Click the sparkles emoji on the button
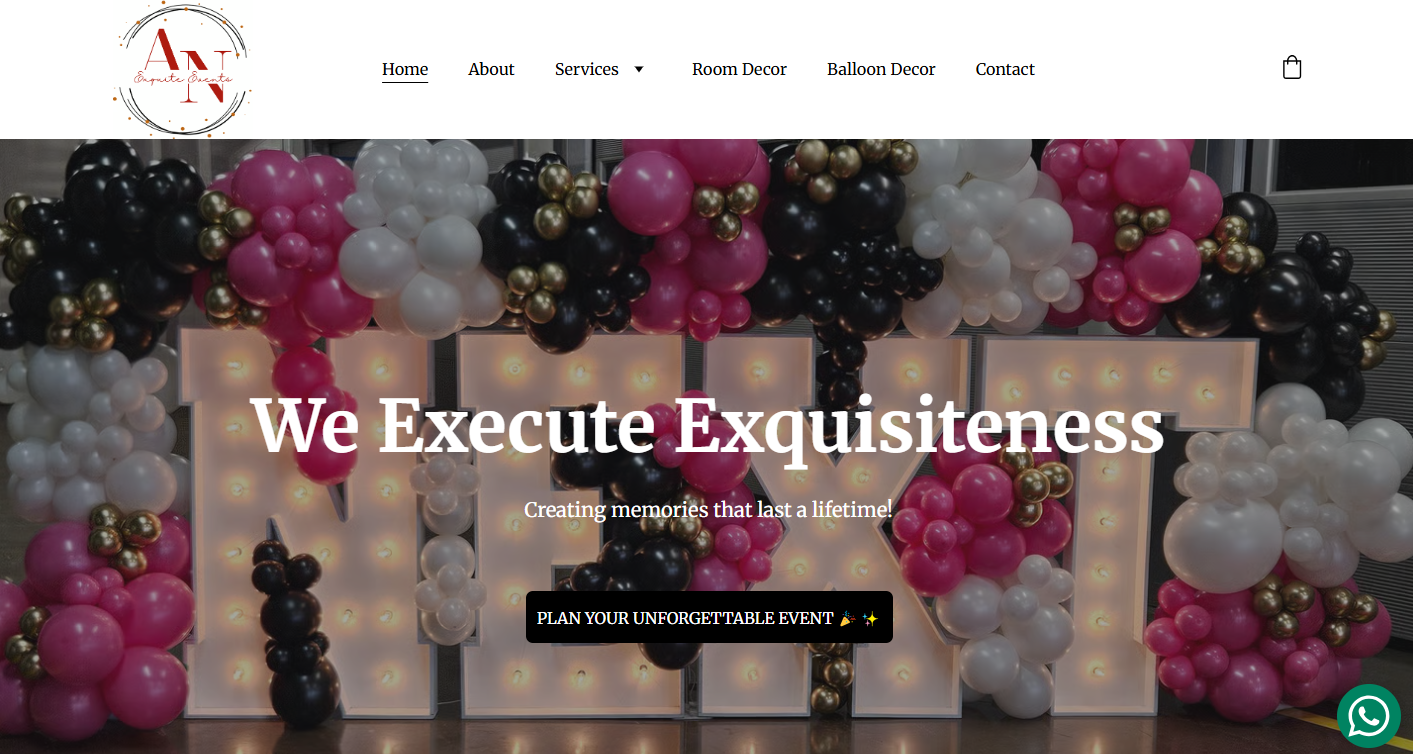Screen dimensions: 1413x754 tap(870, 618)
